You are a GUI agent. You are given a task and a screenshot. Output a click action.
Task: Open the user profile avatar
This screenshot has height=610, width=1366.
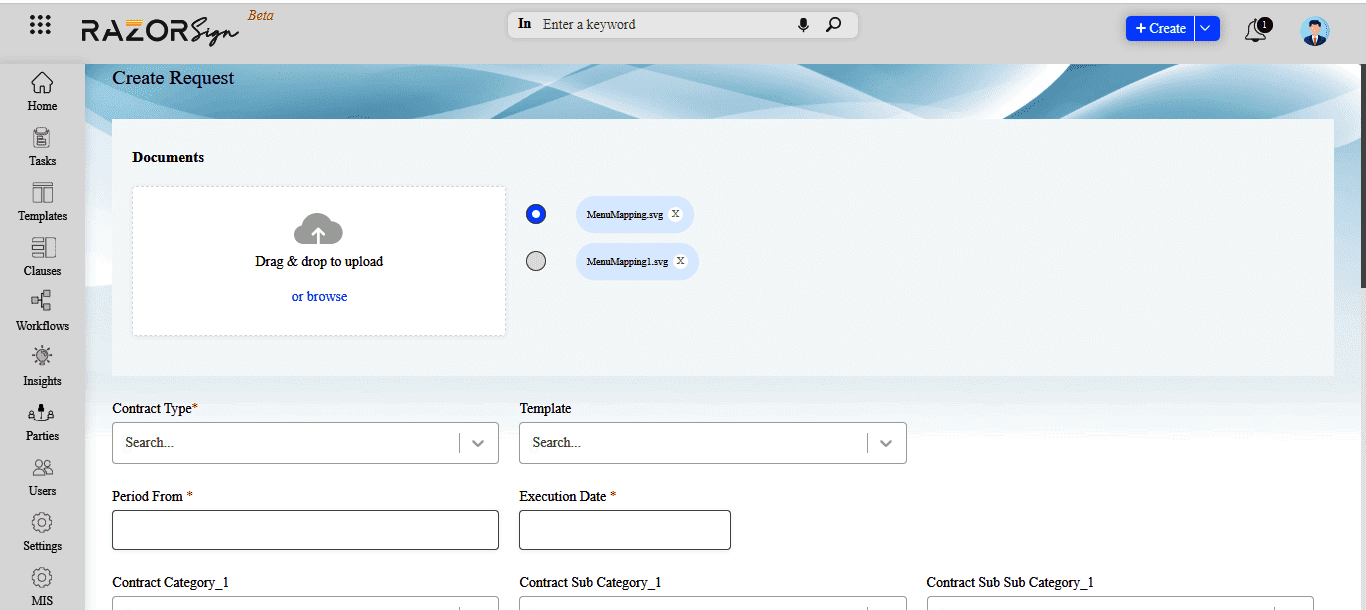1315,31
